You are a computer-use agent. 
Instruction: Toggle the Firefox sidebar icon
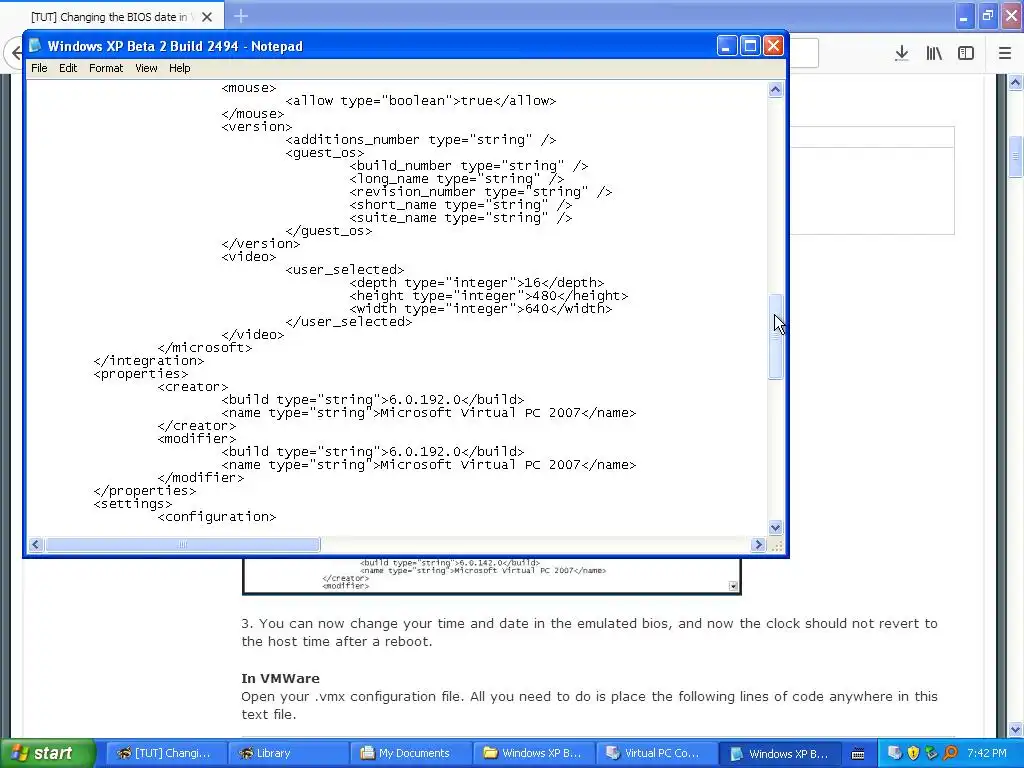(x=966, y=53)
